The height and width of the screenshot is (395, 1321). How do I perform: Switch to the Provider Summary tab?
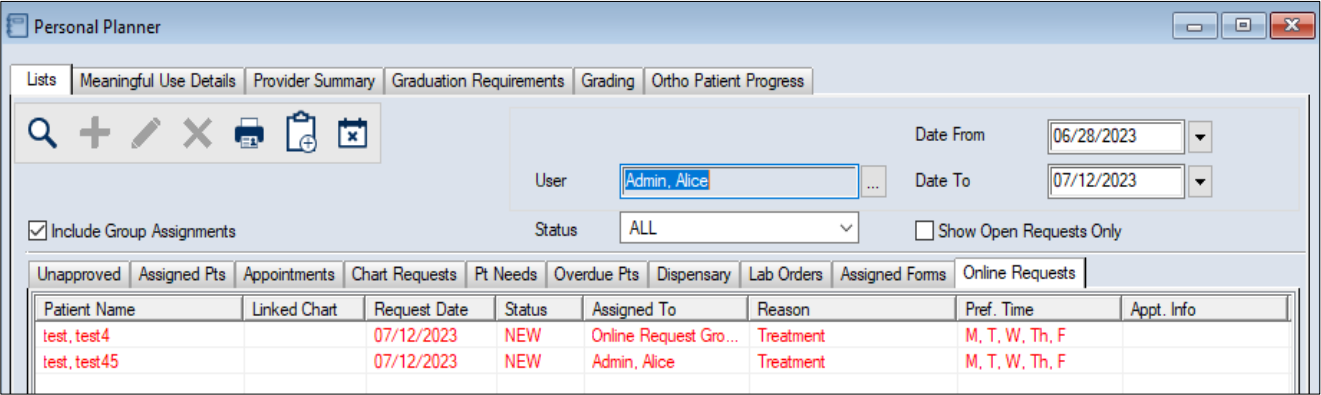[314, 81]
